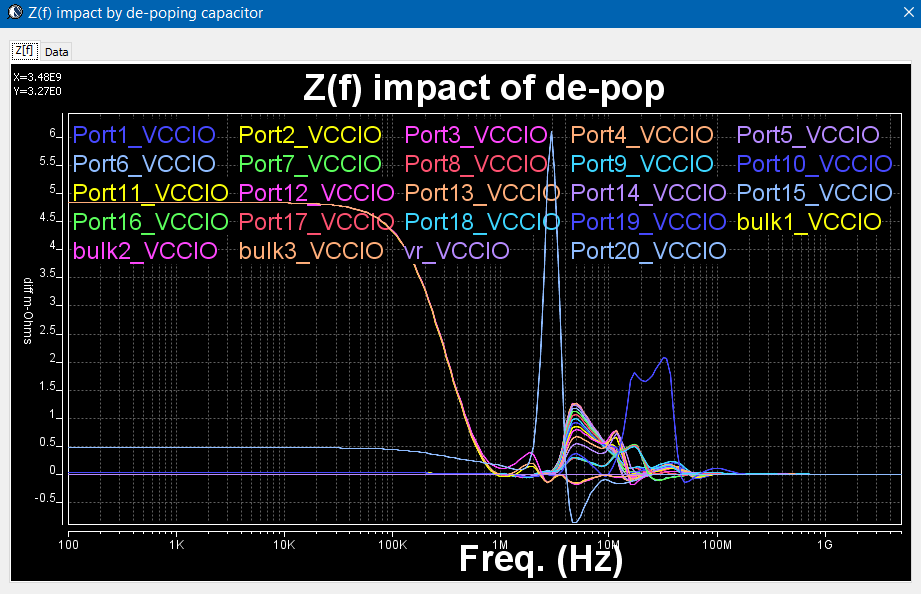The width and height of the screenshot is (921, 594).
Task: Select the bulk2_VCCIO trace label
Action: click(x=145, y=251)
